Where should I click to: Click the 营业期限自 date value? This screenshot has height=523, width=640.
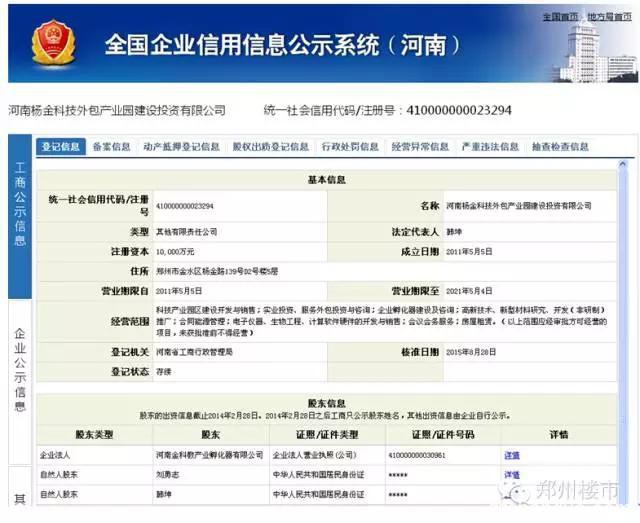(179, 291)
